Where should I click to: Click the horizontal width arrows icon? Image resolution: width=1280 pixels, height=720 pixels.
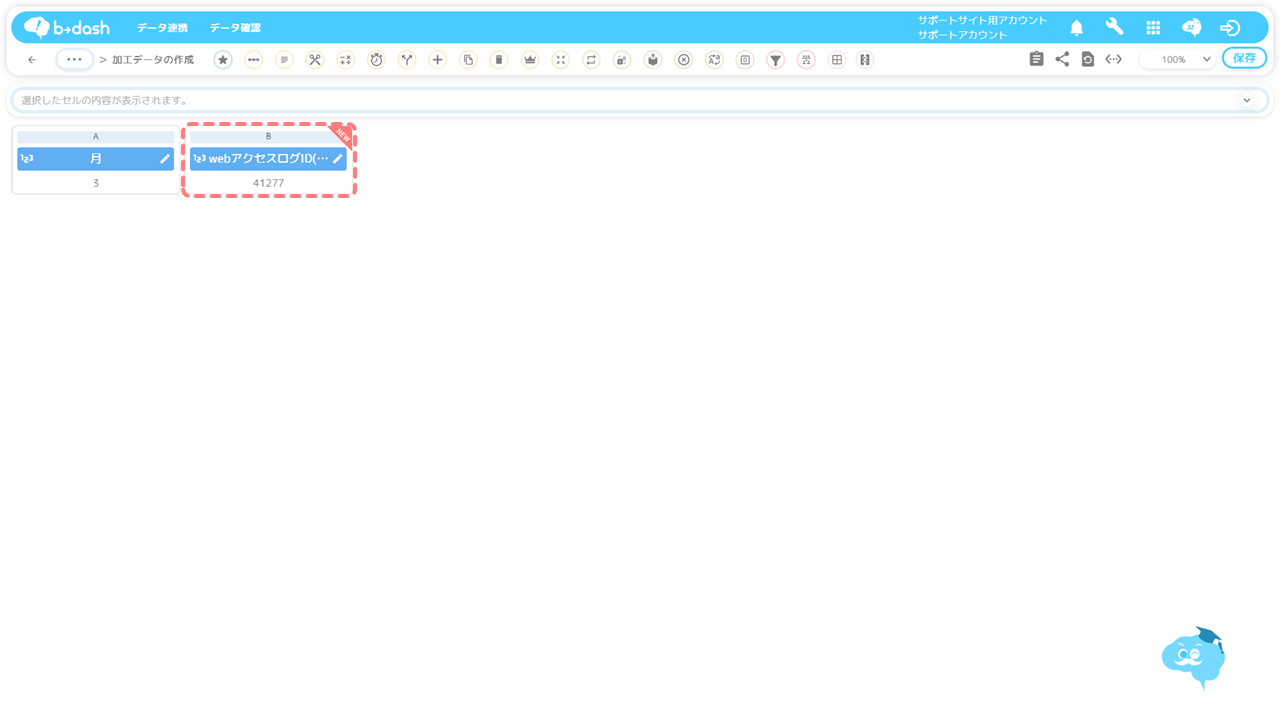pos(1114,60)
